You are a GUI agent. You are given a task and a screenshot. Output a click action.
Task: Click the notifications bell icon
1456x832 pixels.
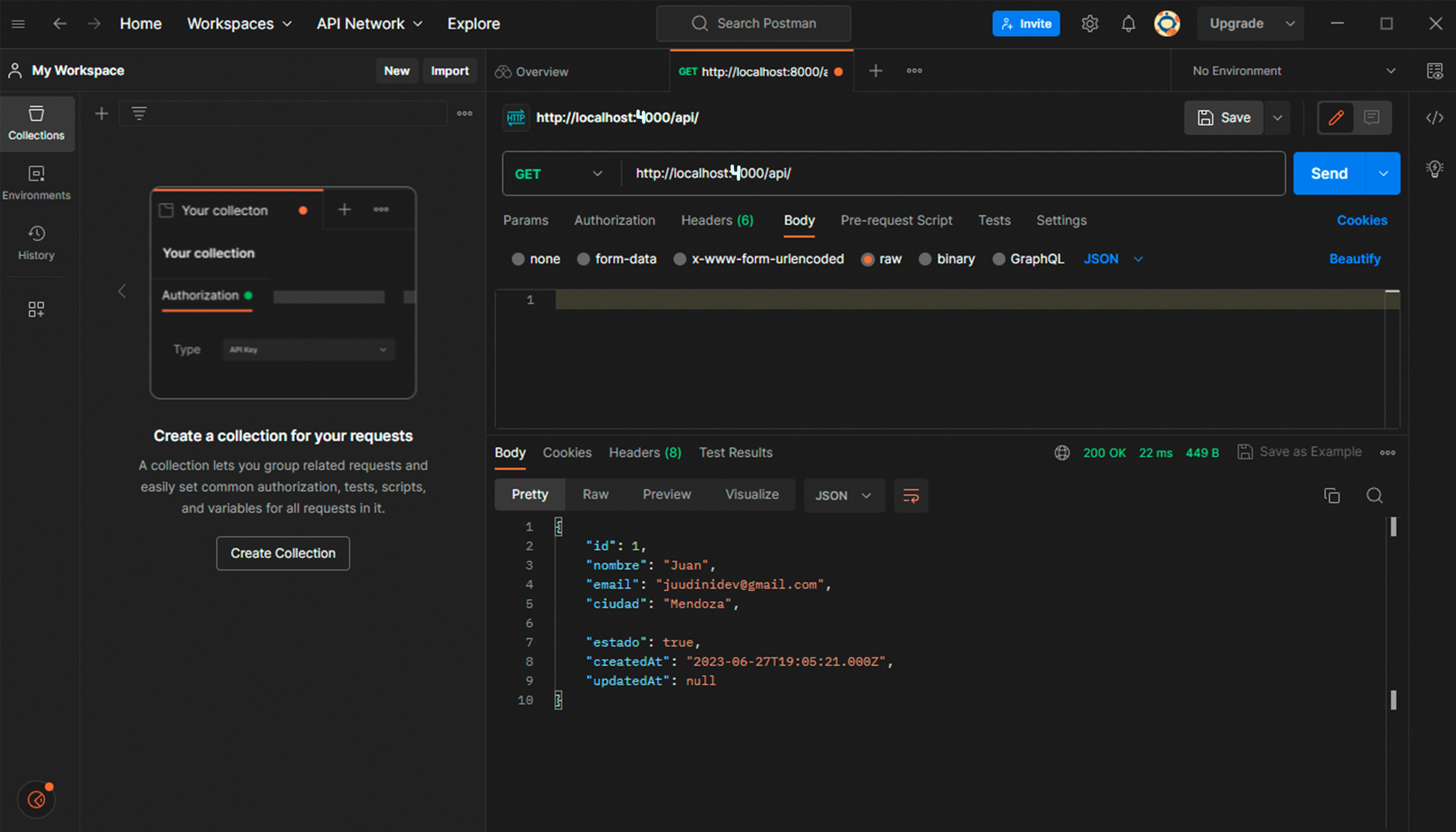click(1128, 23)
